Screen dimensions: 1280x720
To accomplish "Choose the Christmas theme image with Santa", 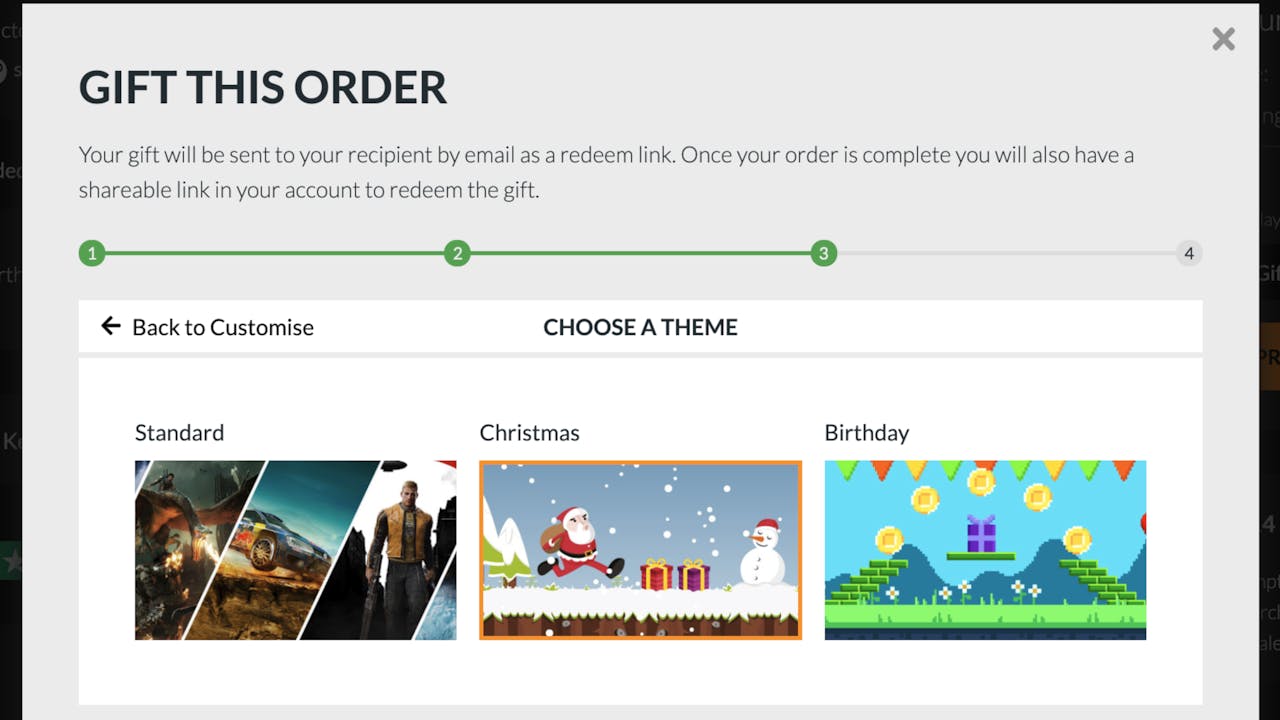I will 640,550.
